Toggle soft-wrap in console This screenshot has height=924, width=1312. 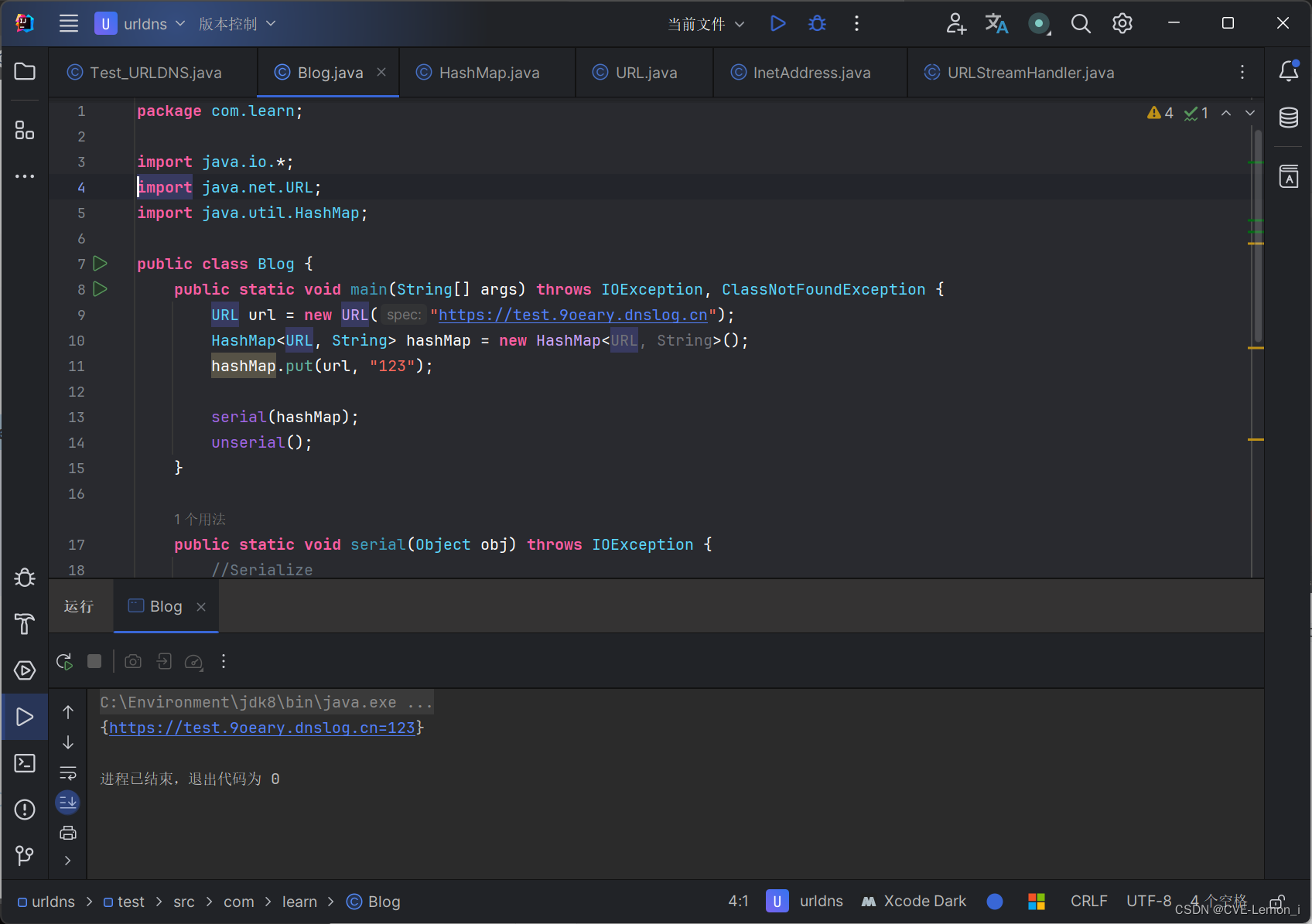click(x=68, y=772)
